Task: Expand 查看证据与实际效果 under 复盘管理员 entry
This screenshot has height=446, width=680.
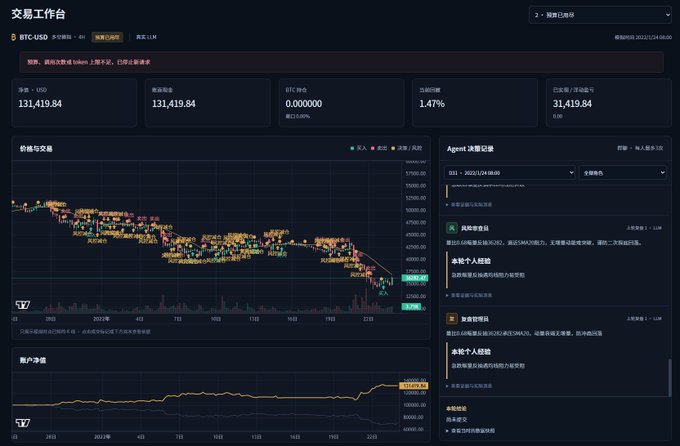Action: (x=469, y=386)
